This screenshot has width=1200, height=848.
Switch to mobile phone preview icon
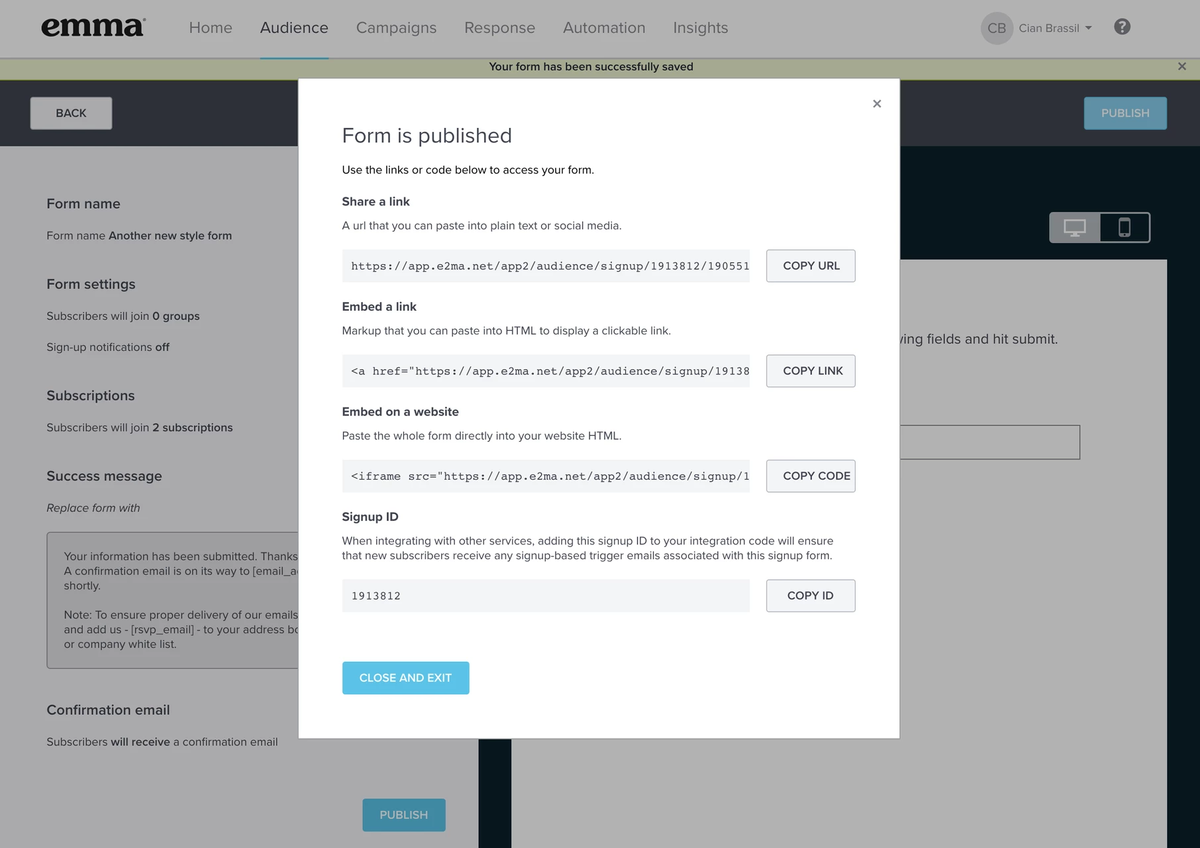pos(1124,227)
